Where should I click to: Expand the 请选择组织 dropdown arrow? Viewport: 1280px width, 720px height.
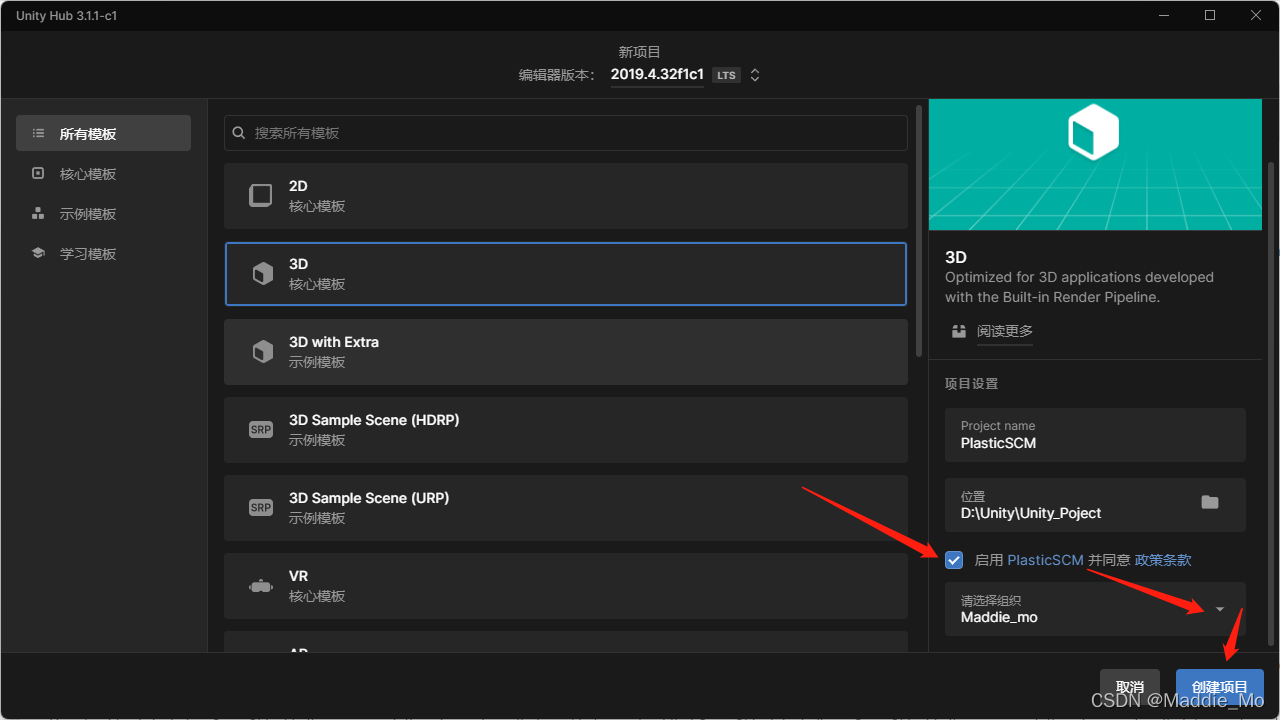(x=1220, y=609)
